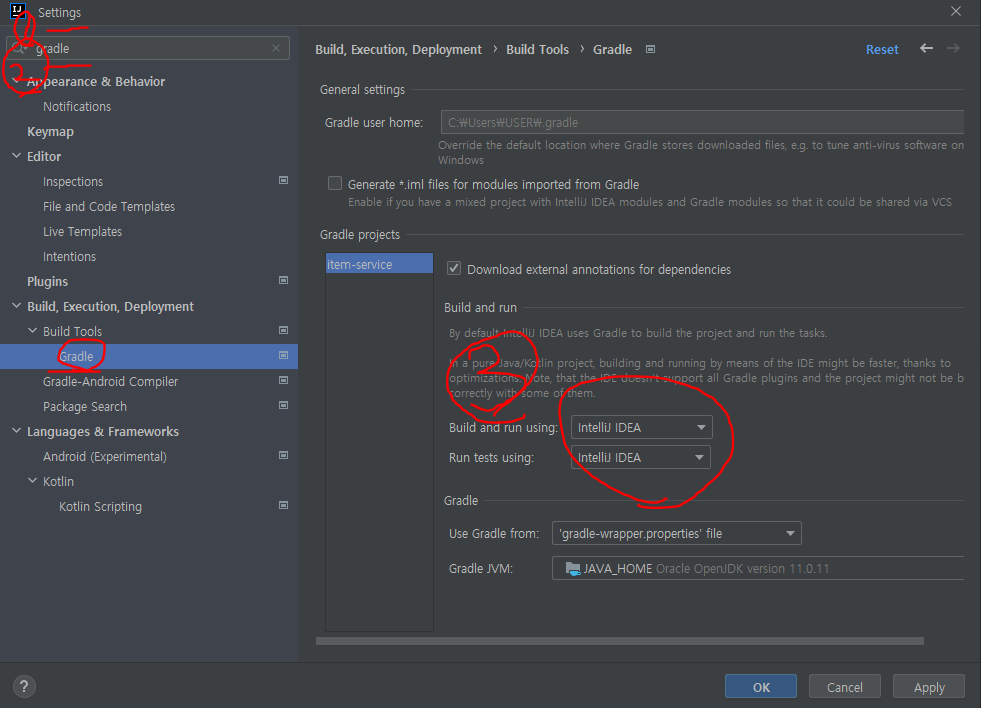Screen dimensions: 981x708
Task: Open the Run tests using dropdown
Action: [x=641, y=457]
